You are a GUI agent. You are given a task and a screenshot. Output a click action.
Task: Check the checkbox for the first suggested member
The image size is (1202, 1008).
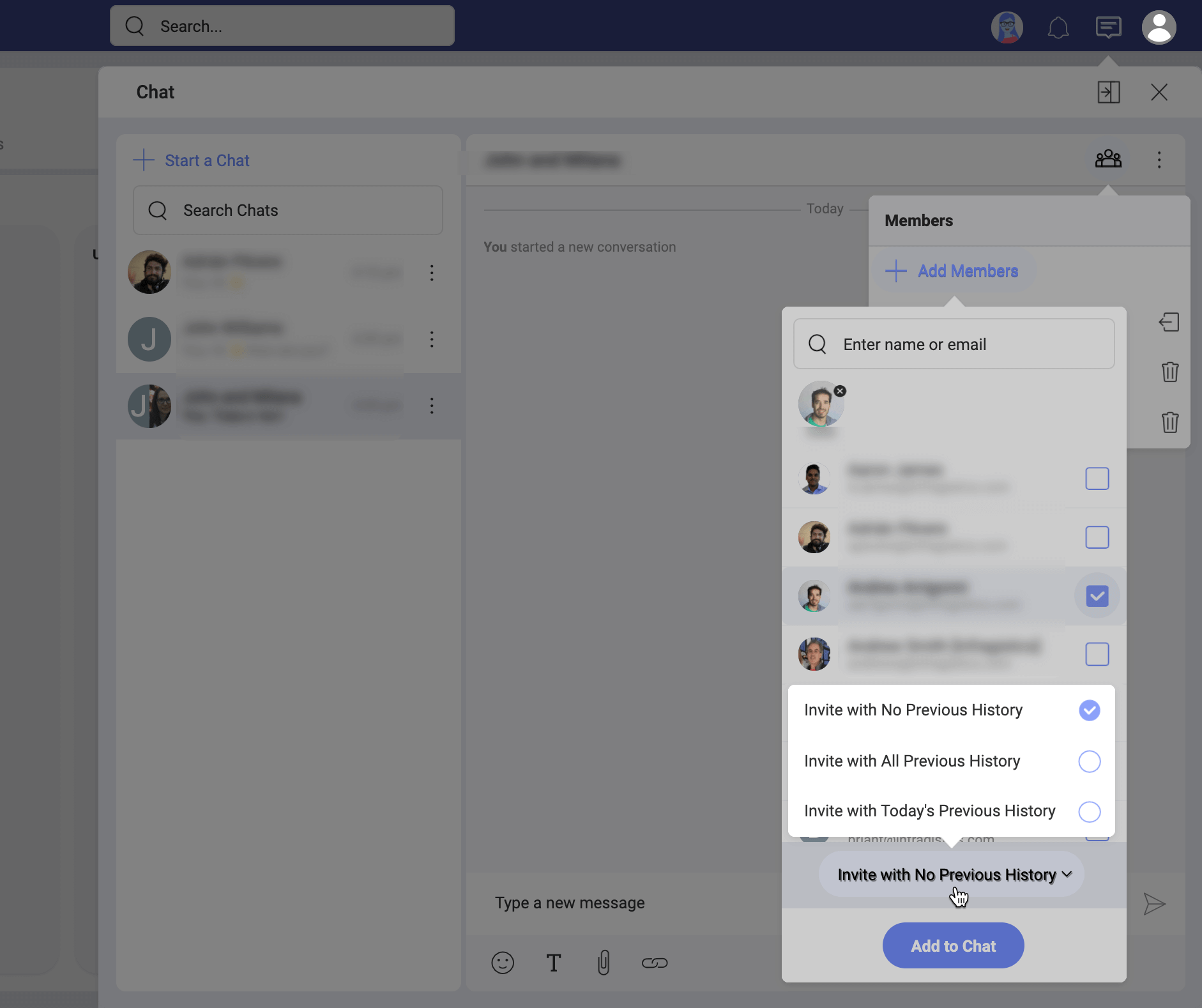pos(1097,478)
